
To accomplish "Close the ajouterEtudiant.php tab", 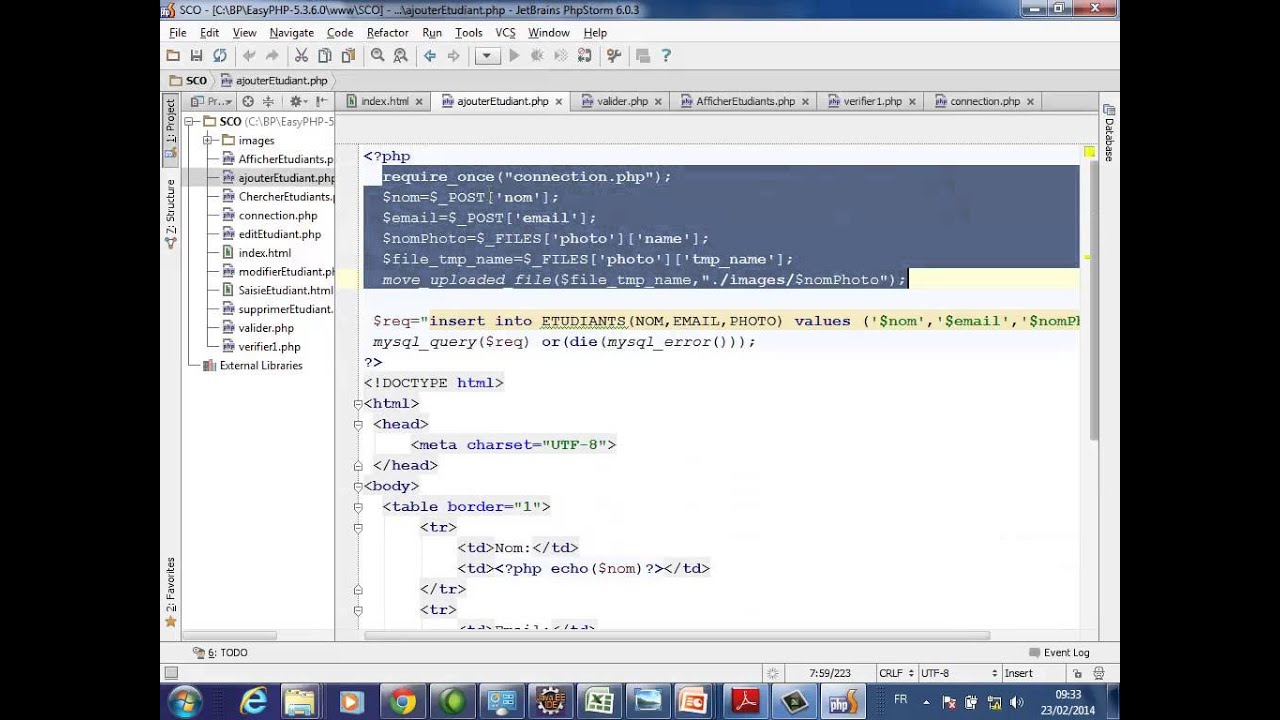I will click(559, 101).
